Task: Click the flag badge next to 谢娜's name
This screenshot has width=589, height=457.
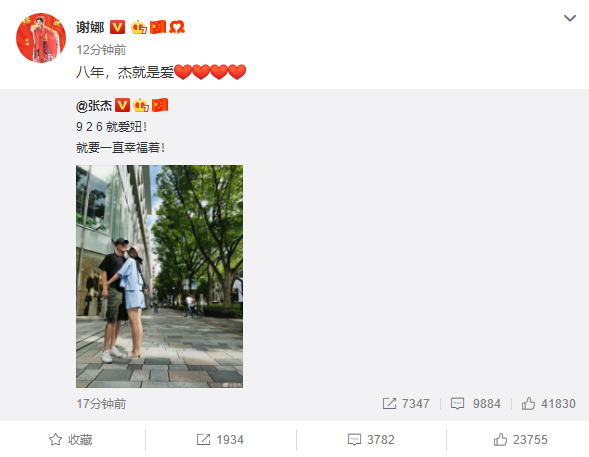Action: click(x=158, y=27)
